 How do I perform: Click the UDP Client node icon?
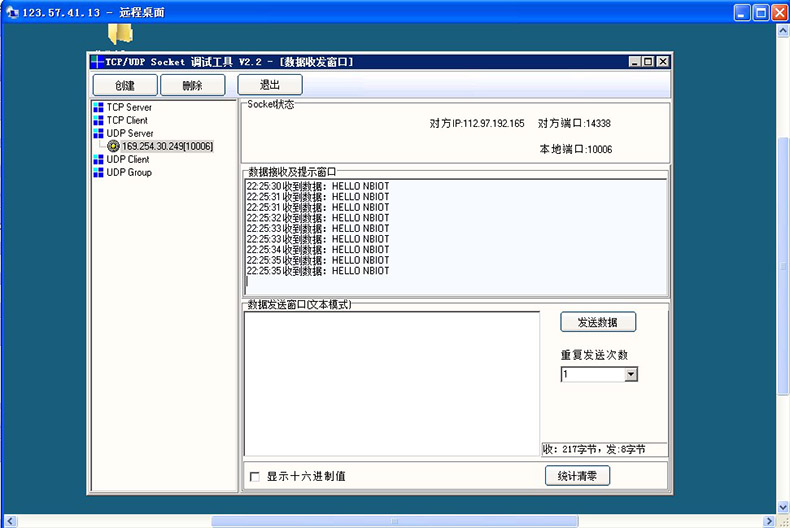point(98,159)
